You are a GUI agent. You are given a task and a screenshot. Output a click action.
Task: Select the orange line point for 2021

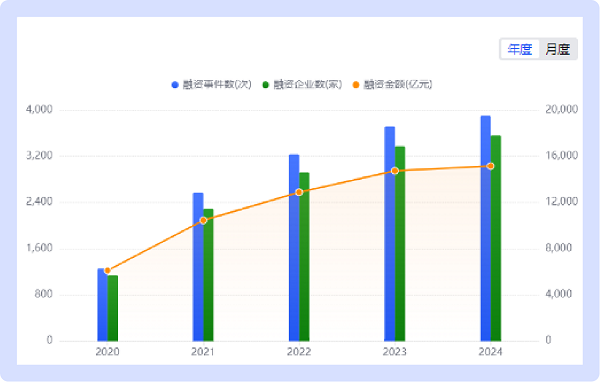point(203,220)
